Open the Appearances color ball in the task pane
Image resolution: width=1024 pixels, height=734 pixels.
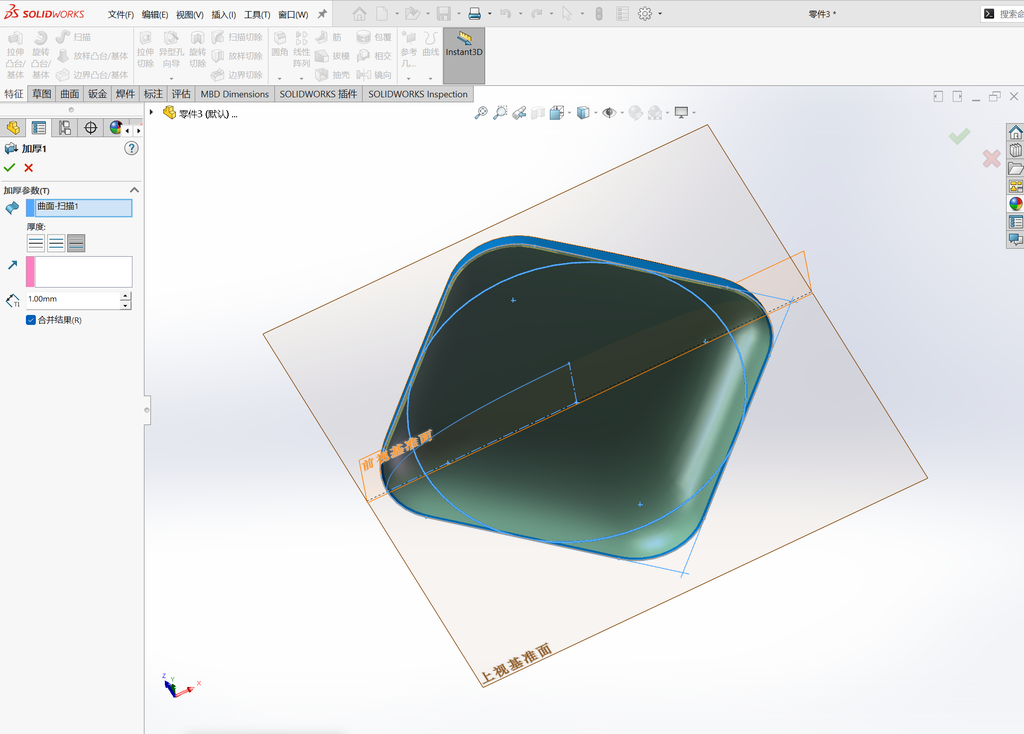tap(1016, 204)
